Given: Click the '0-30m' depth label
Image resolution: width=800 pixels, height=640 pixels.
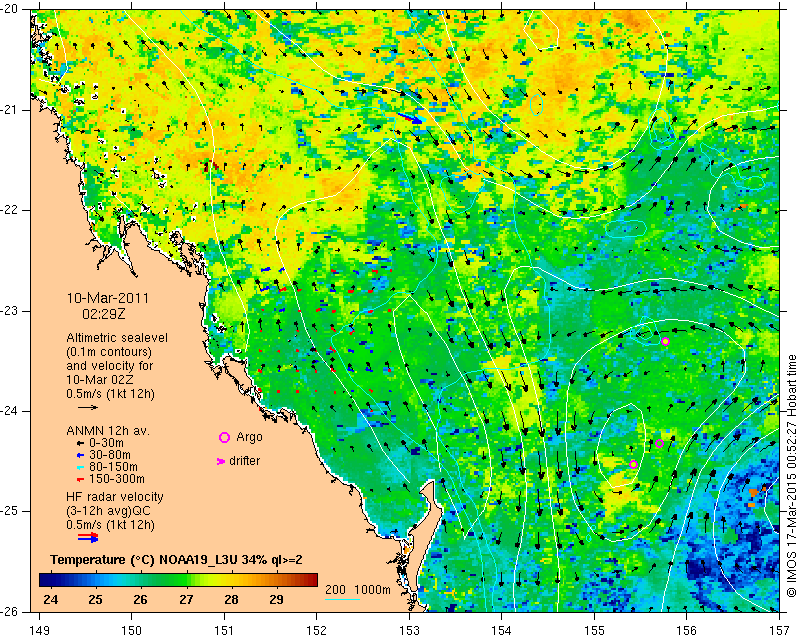Looking at the screenshot, I should [106, 443].
